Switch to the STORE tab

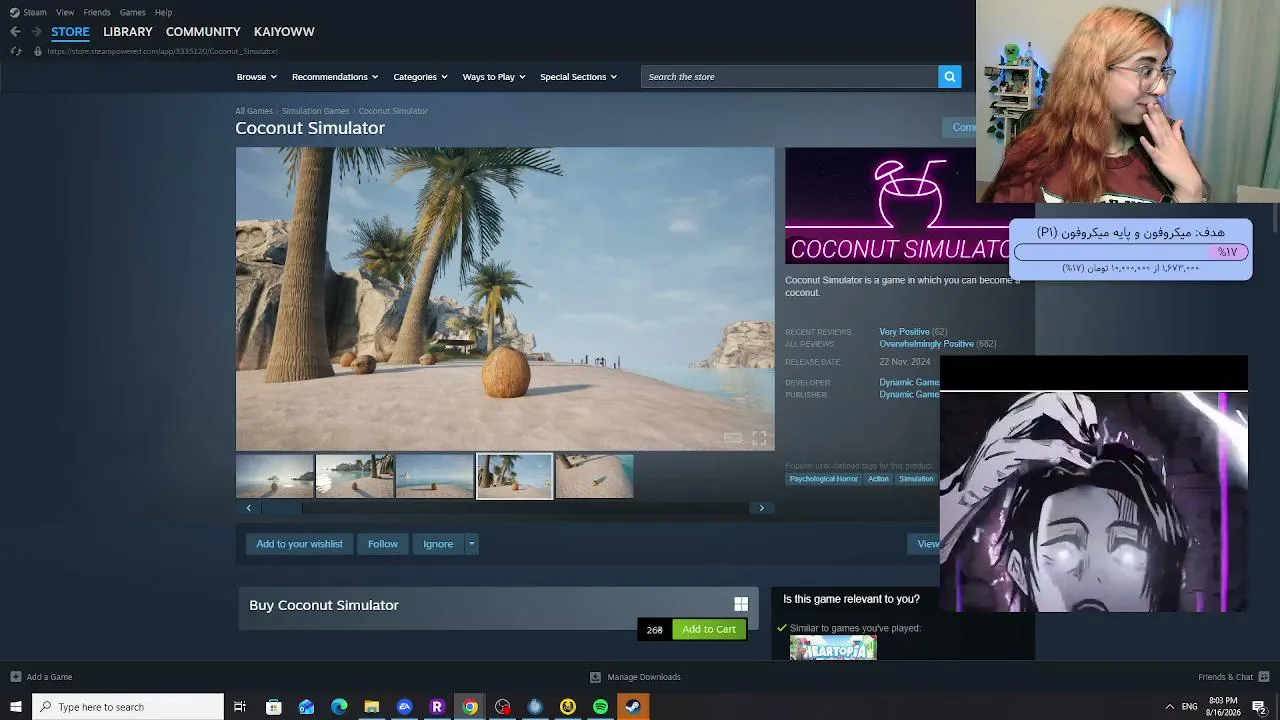pyautogui.click(x=70, y=32)
